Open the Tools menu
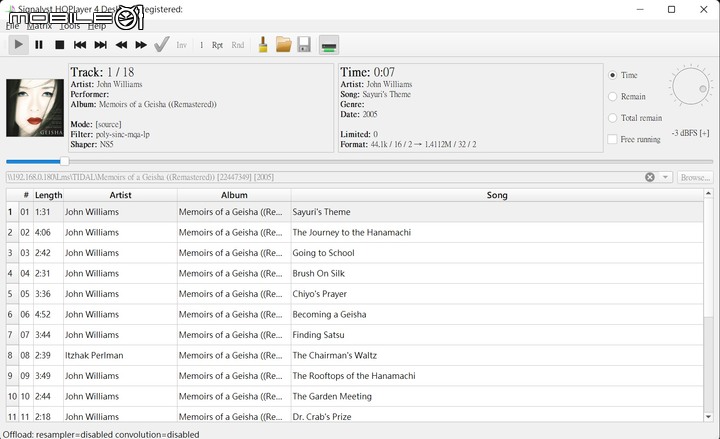Image resolution: width=720 pixels, height=439 pixels. tap(70, 26)
